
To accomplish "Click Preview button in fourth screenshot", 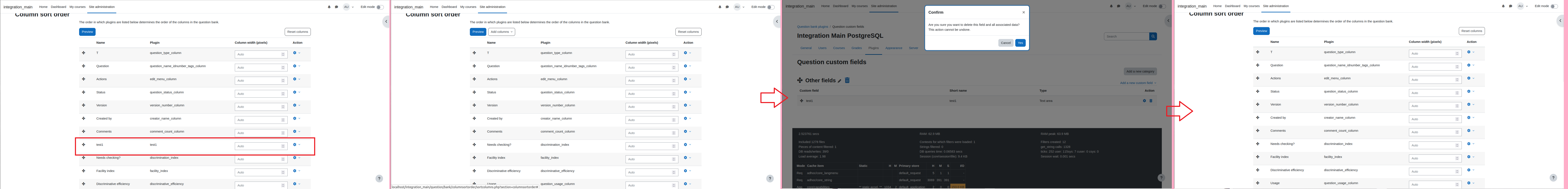I will click(1261, 31).
